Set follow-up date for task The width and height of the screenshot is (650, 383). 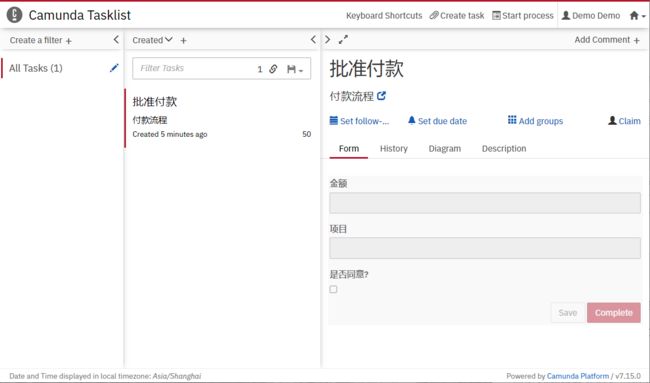[359, 121]
